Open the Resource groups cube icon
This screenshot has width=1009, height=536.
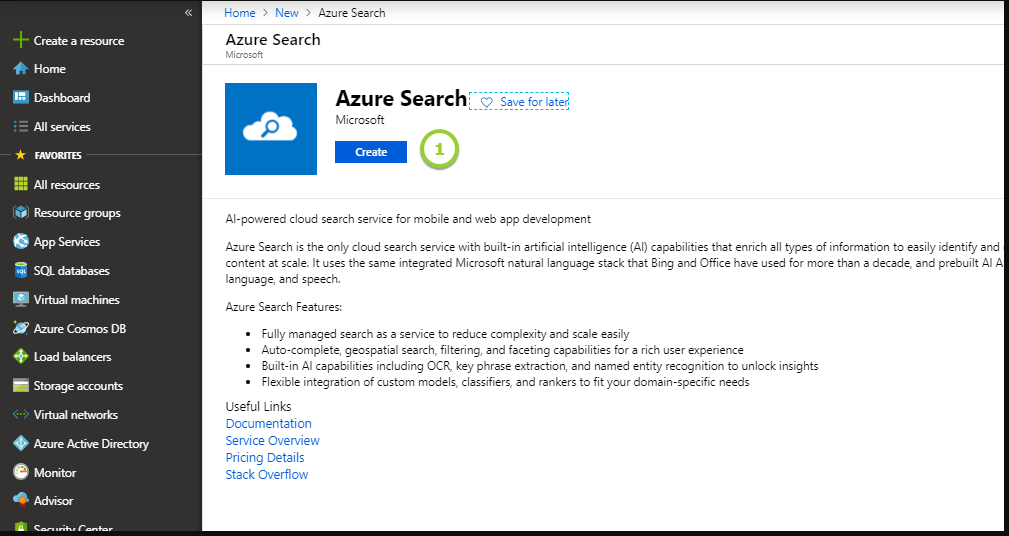20,213
